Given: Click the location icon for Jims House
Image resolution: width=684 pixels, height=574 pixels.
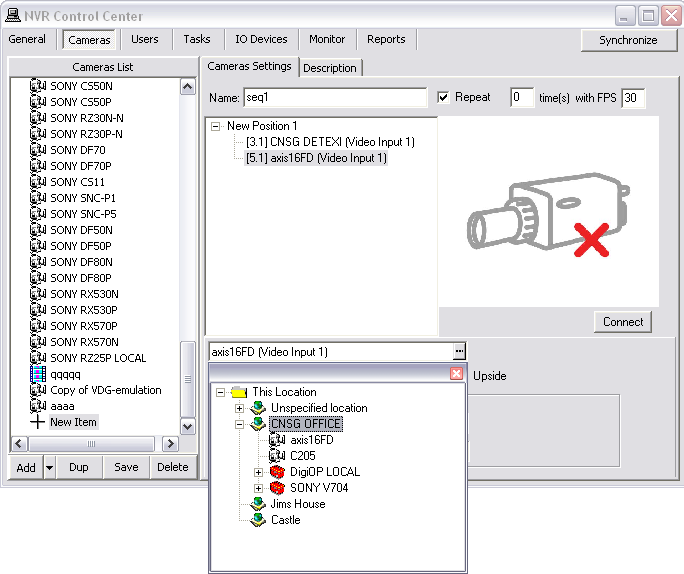Looking at the screenshot, I should [x=258, y=504].
